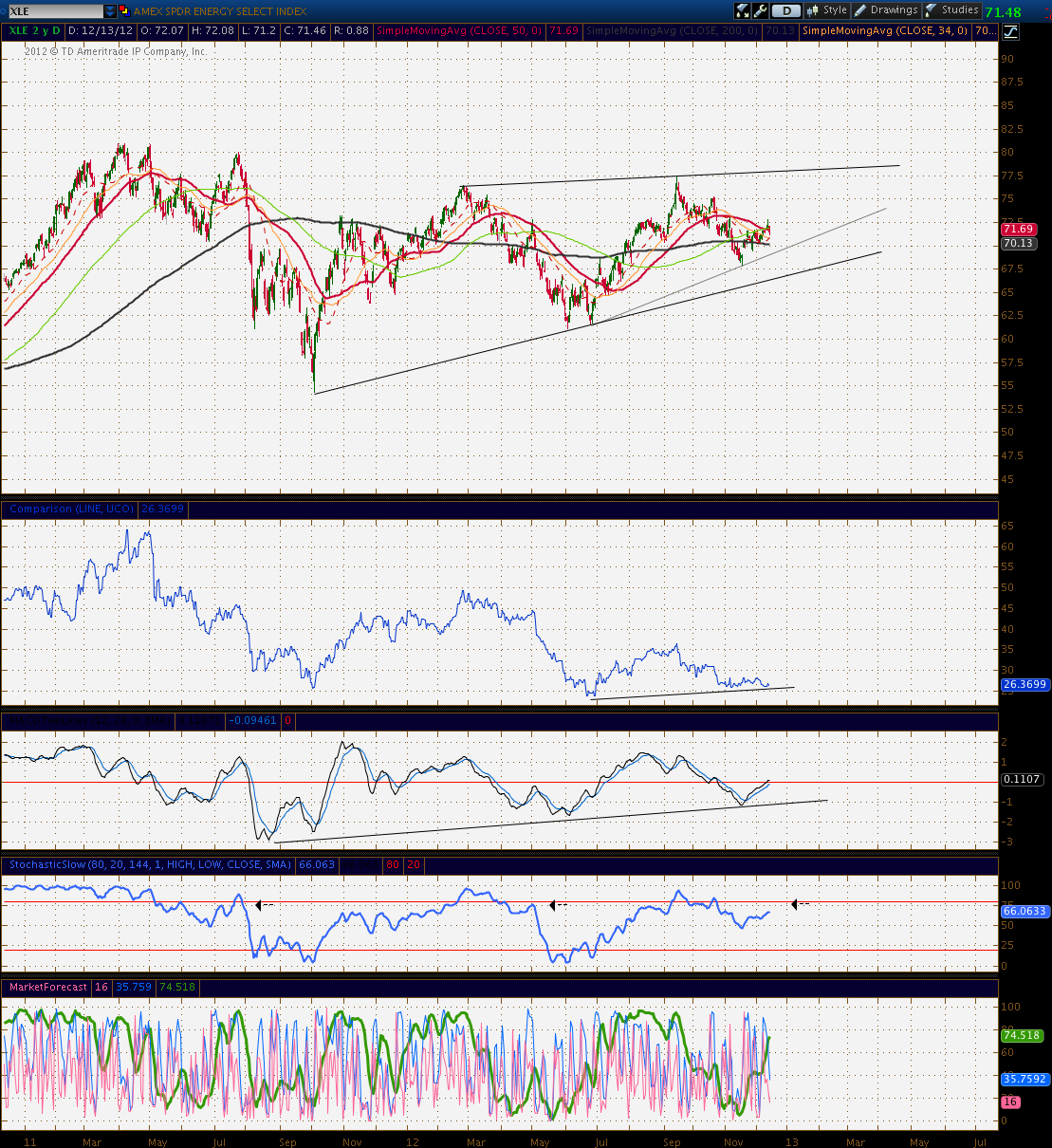Open the studies flask quick icon

(743, 10)
